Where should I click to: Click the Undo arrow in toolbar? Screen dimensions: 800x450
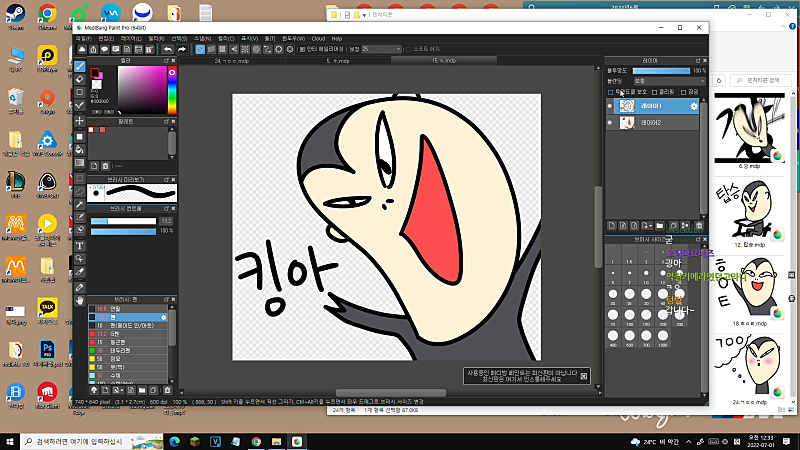pyautogui.click(x=166, y=48)
